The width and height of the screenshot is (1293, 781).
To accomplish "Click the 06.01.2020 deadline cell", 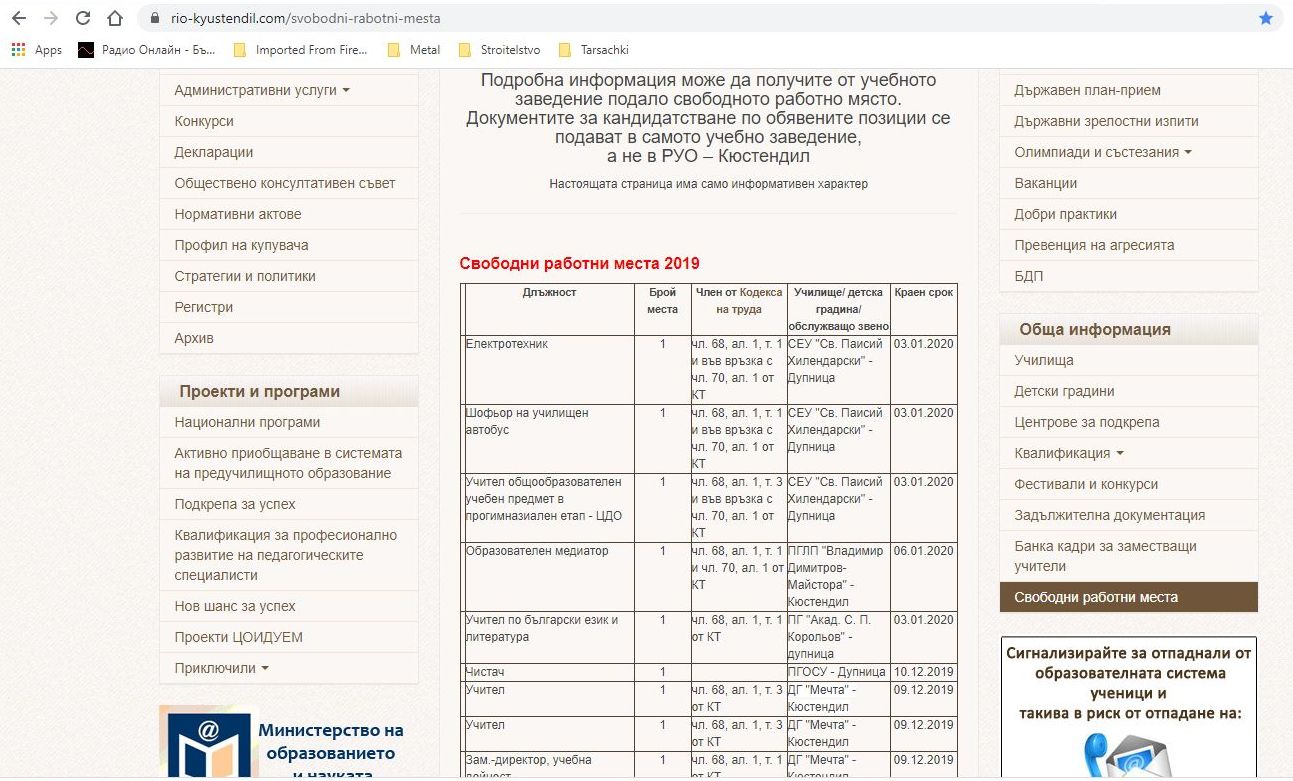I will click(x=924, y=577).
